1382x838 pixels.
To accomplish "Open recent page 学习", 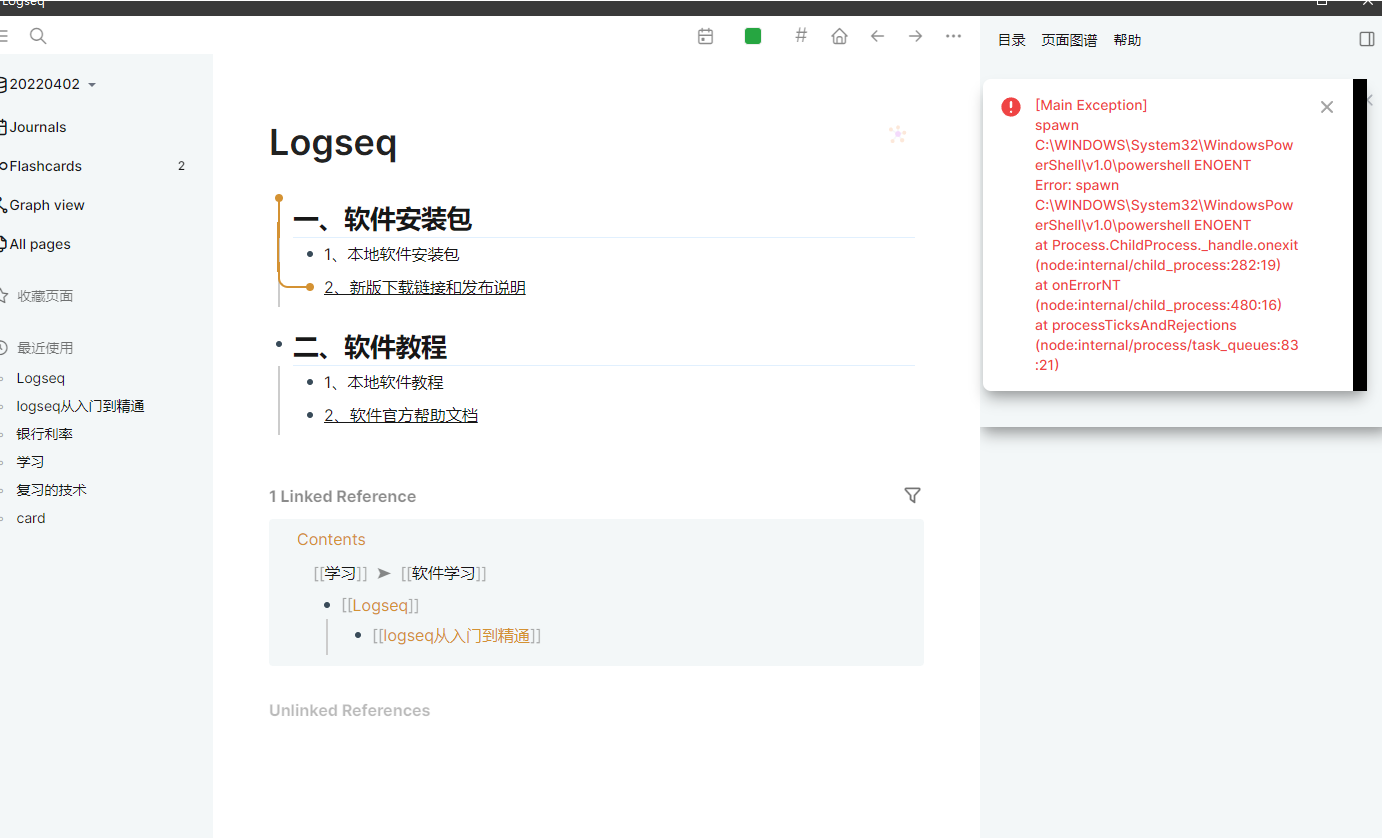I will coord(30,462).
